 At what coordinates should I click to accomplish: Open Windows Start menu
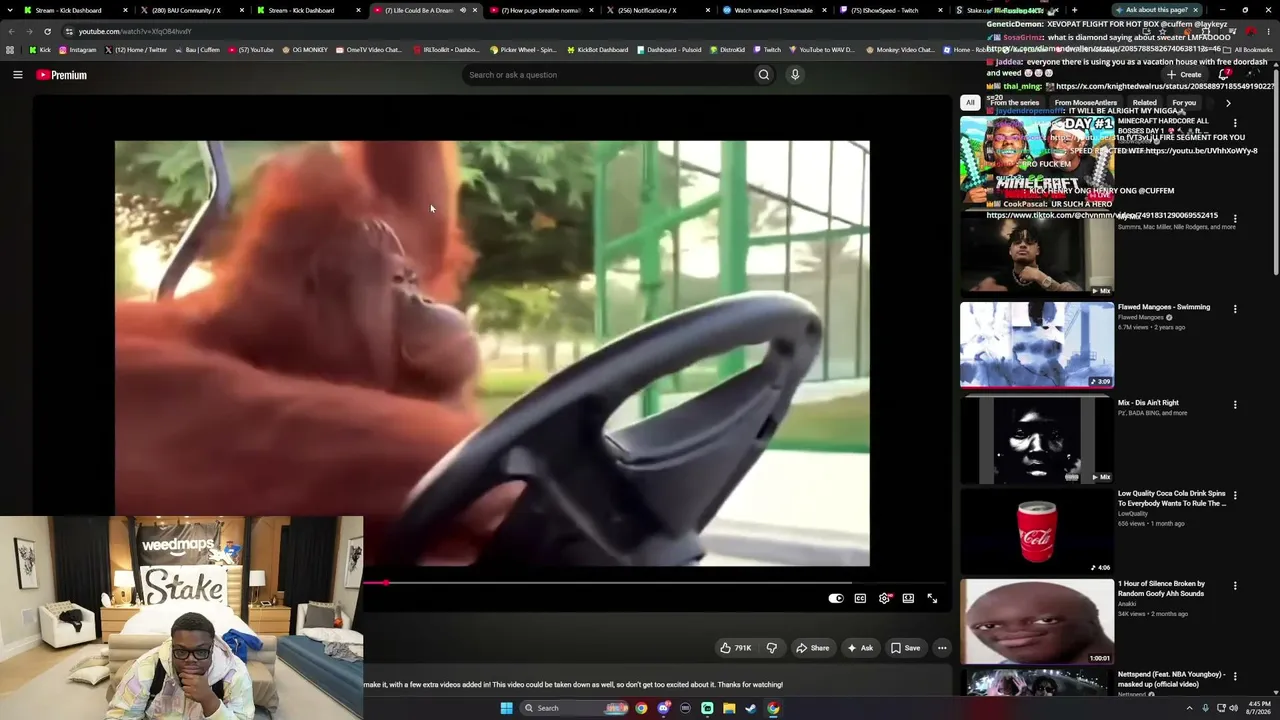click(x=507, y=708)
